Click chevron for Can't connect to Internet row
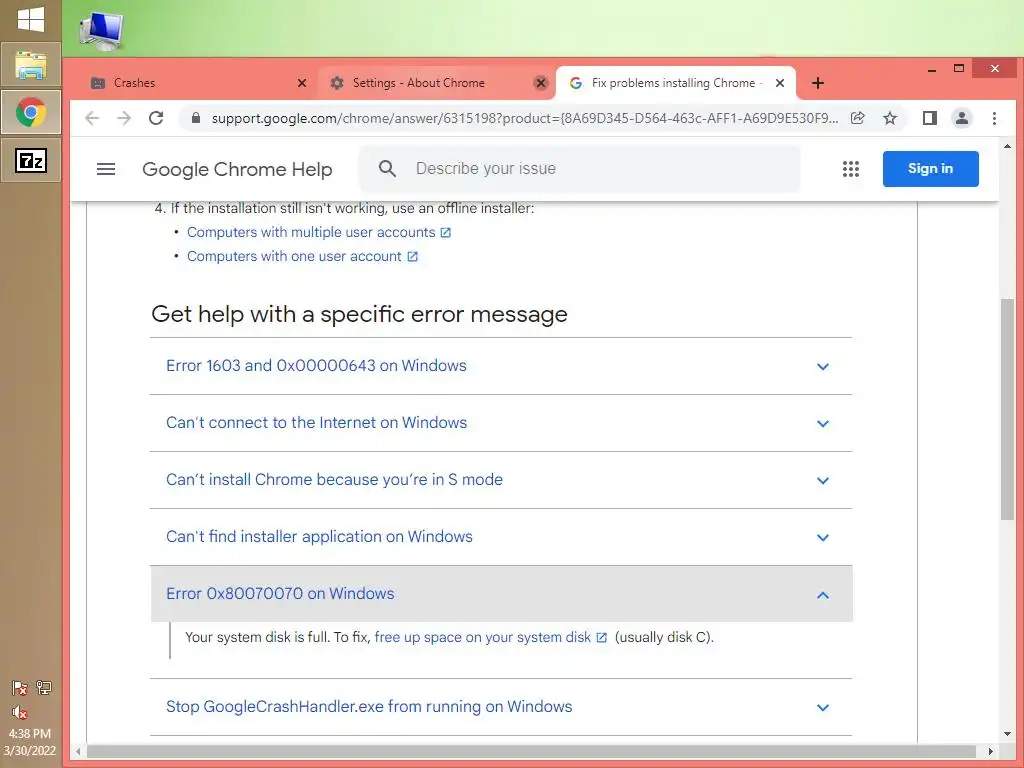1024x768 pixels. coord(823,423)
